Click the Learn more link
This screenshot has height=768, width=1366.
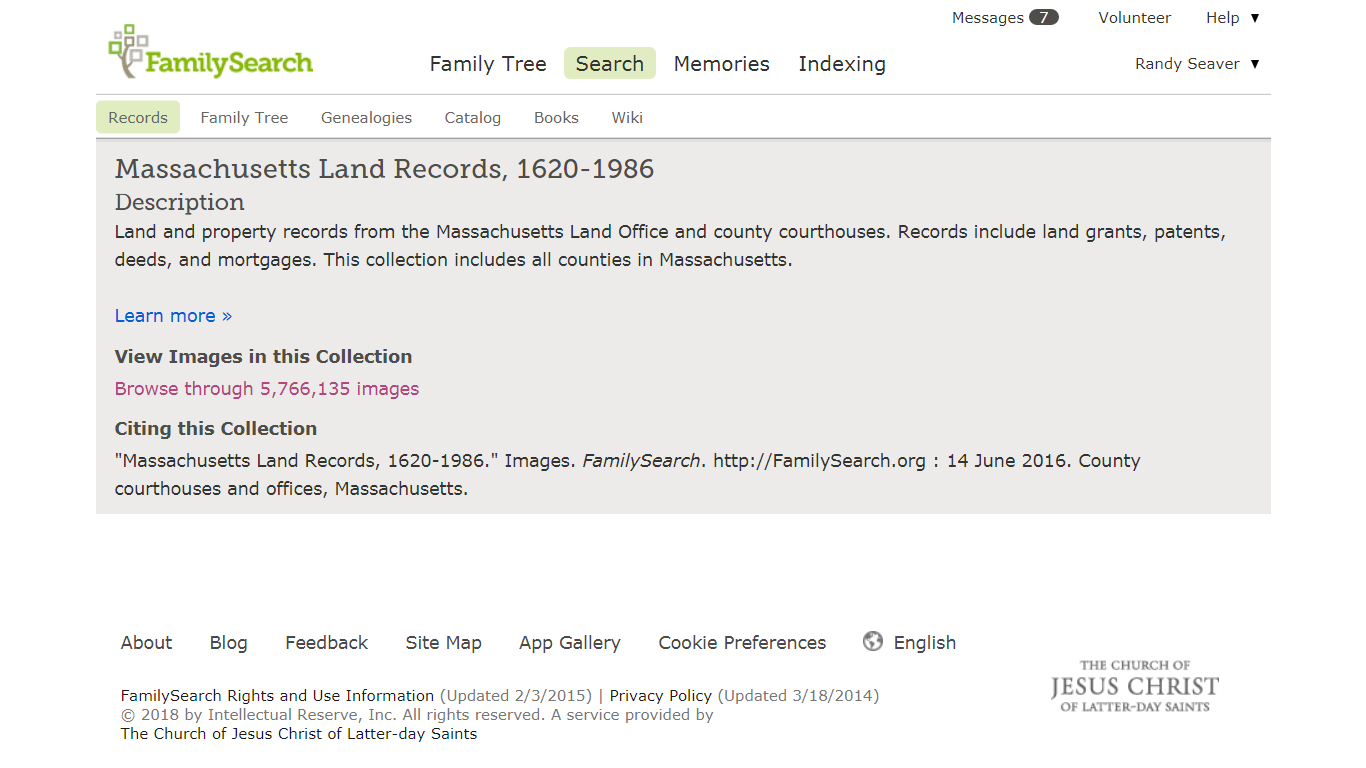(173, 315)
